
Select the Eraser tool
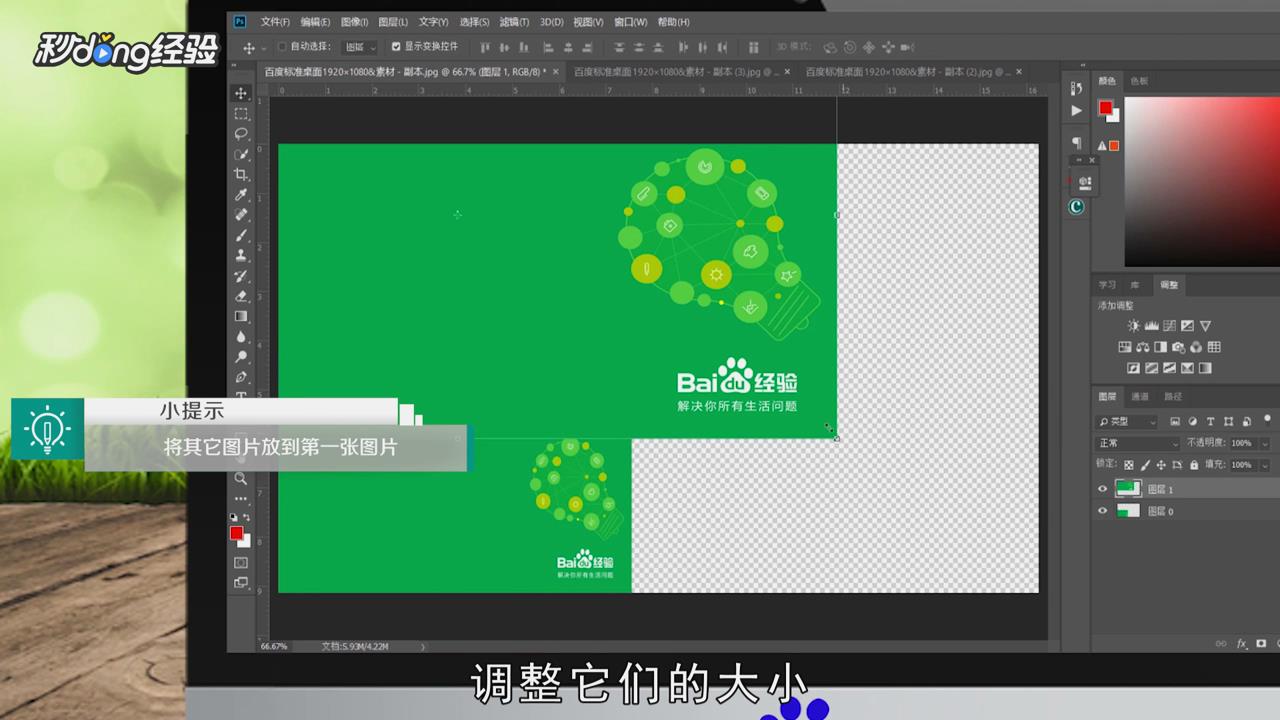click(241, 296)
